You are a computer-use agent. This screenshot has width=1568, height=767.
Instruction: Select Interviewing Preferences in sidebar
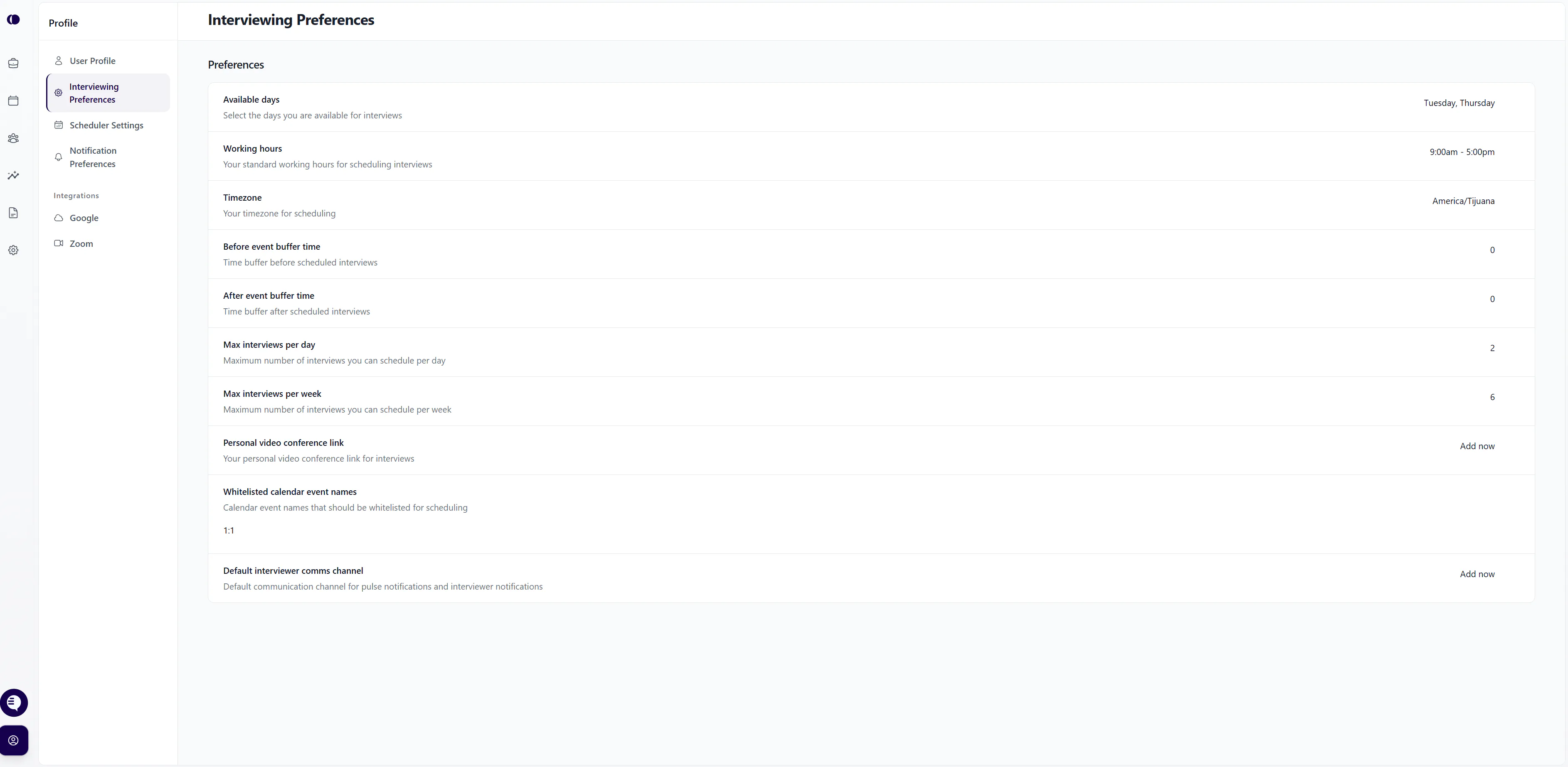click(x=108, y=93)
